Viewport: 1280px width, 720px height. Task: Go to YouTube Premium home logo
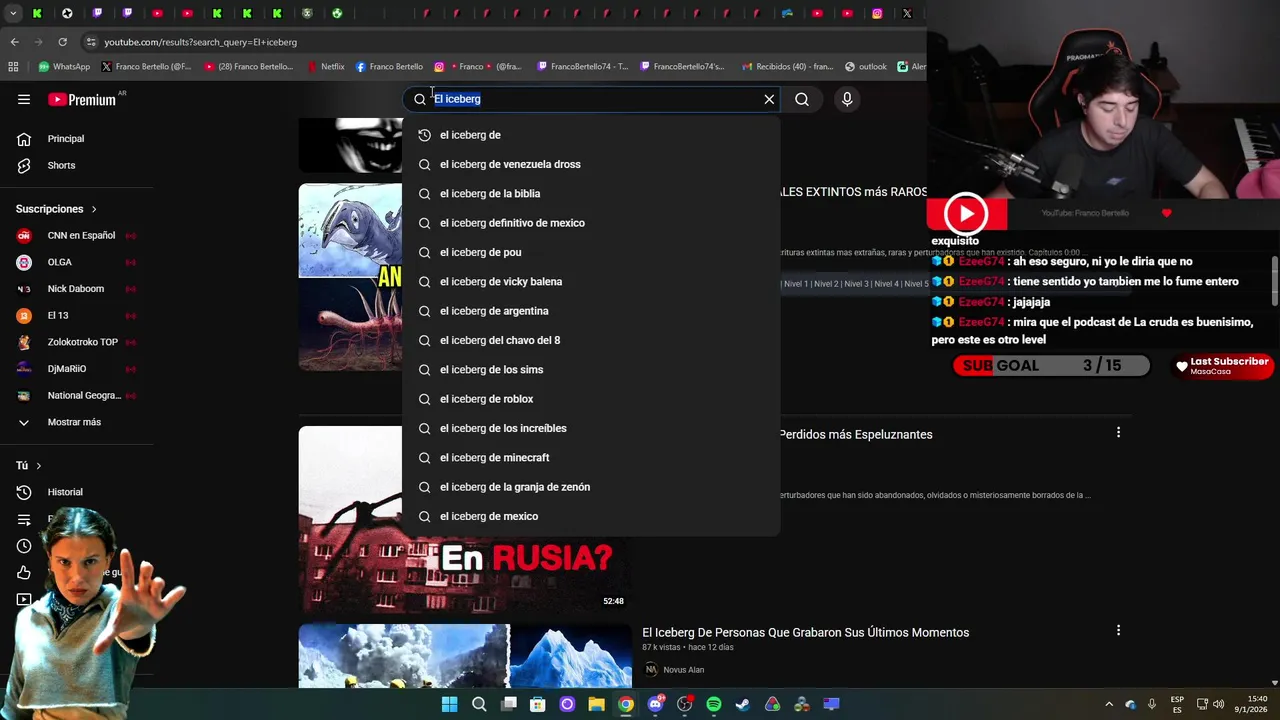point(82,99)
